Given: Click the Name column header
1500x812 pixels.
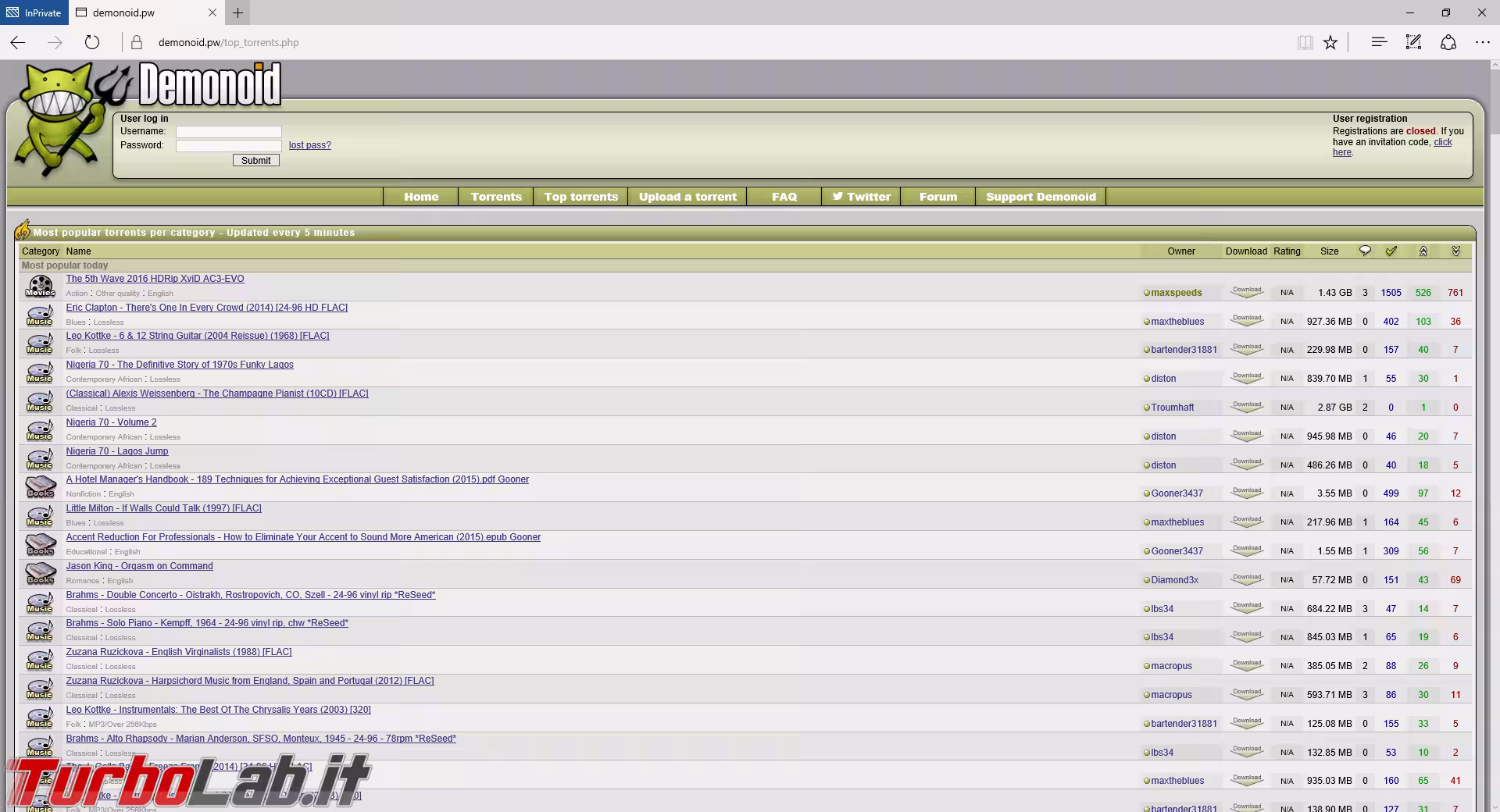Looking at the screenshot, I should (78, 251).
